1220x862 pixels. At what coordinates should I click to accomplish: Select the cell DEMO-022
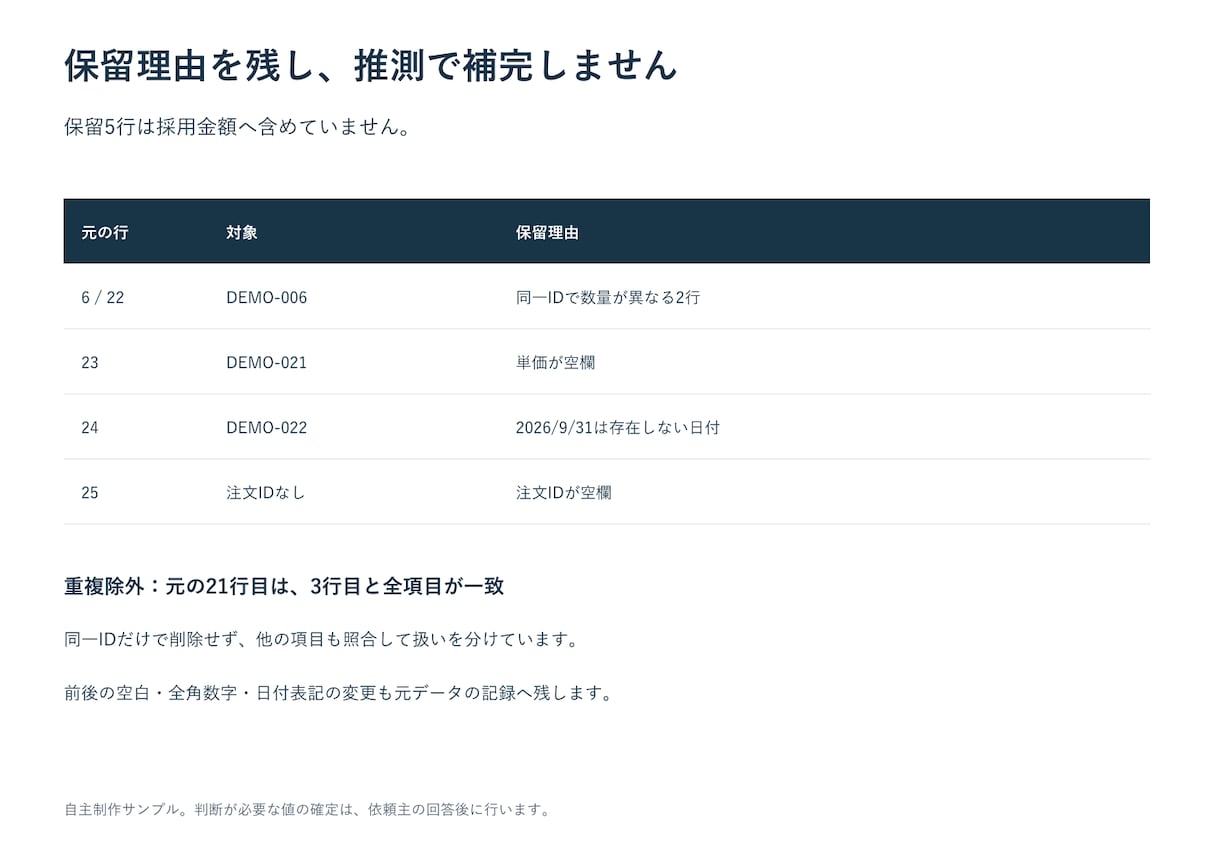tap(267, 427)
